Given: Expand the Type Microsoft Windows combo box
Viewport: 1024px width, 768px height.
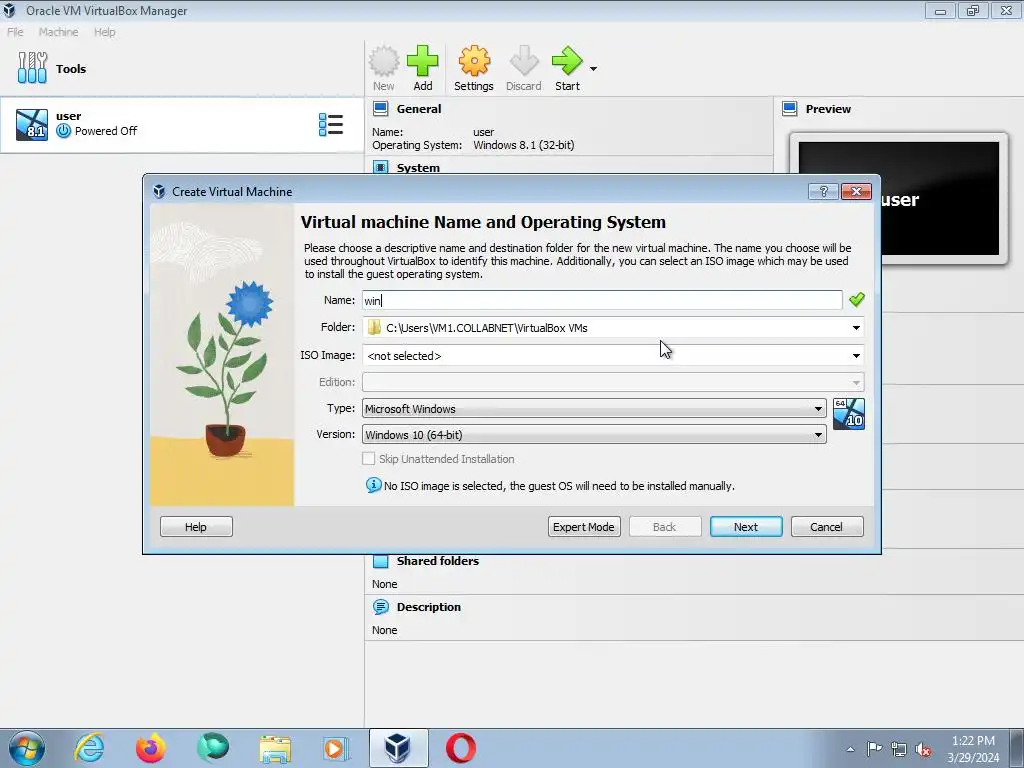Looking at the screenshot, I should pyautogui.click(x=594, y=409).
